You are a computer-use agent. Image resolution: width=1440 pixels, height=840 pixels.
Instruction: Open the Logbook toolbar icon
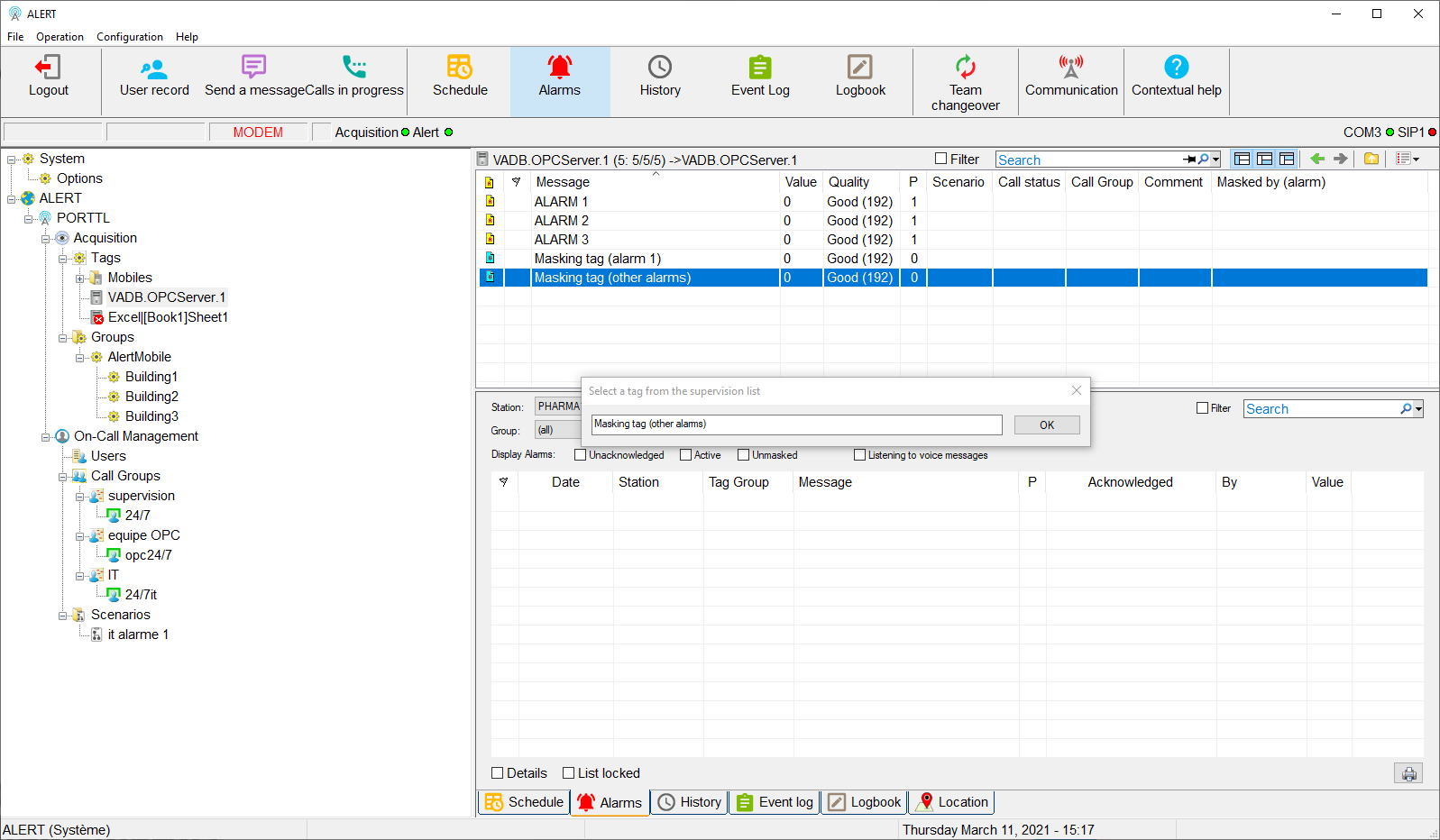[860, 68]
